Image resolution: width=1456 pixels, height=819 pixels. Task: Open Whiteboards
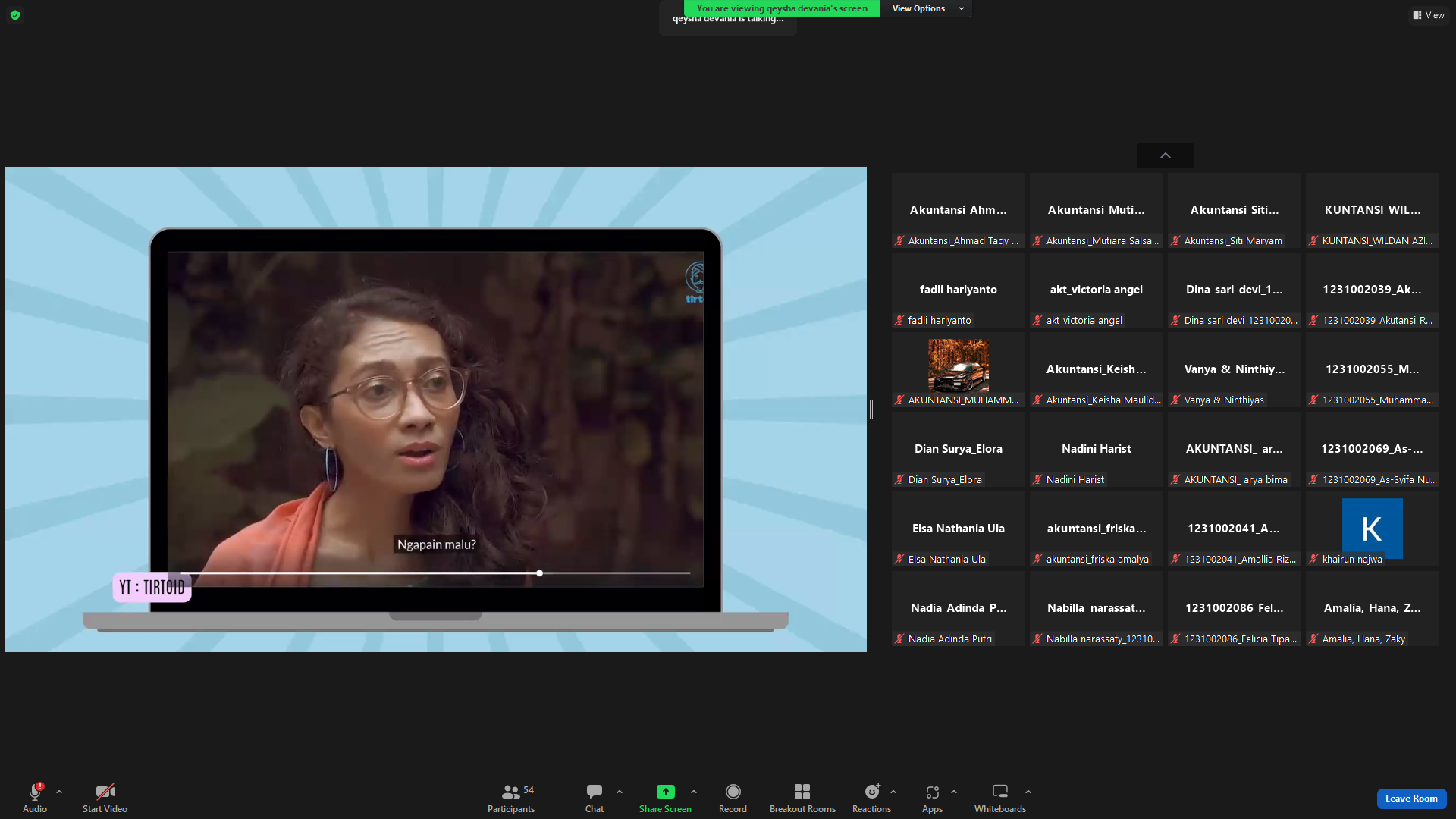1000,798
